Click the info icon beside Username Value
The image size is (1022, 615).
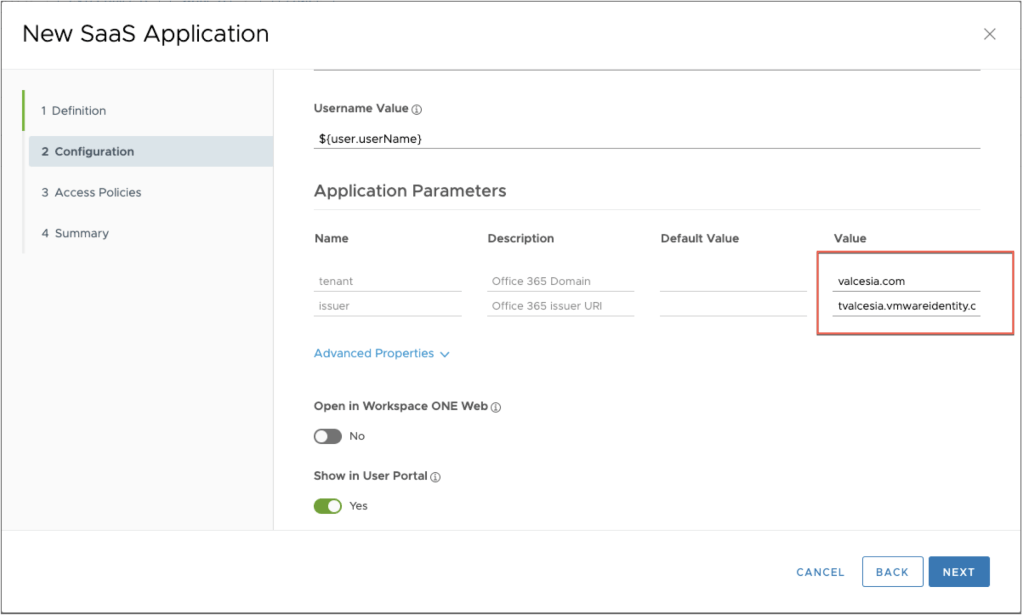(417, 109)
